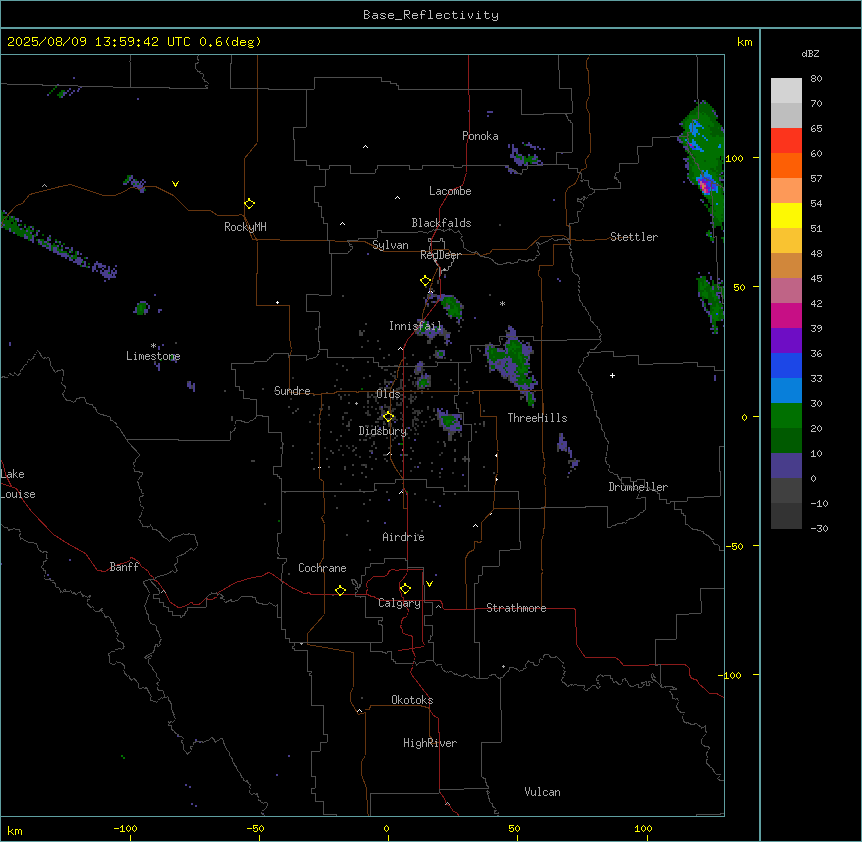This screenshot has width=862, height=842.
Task: Click the Lake Louise label
Action: [x=18, y=484]
